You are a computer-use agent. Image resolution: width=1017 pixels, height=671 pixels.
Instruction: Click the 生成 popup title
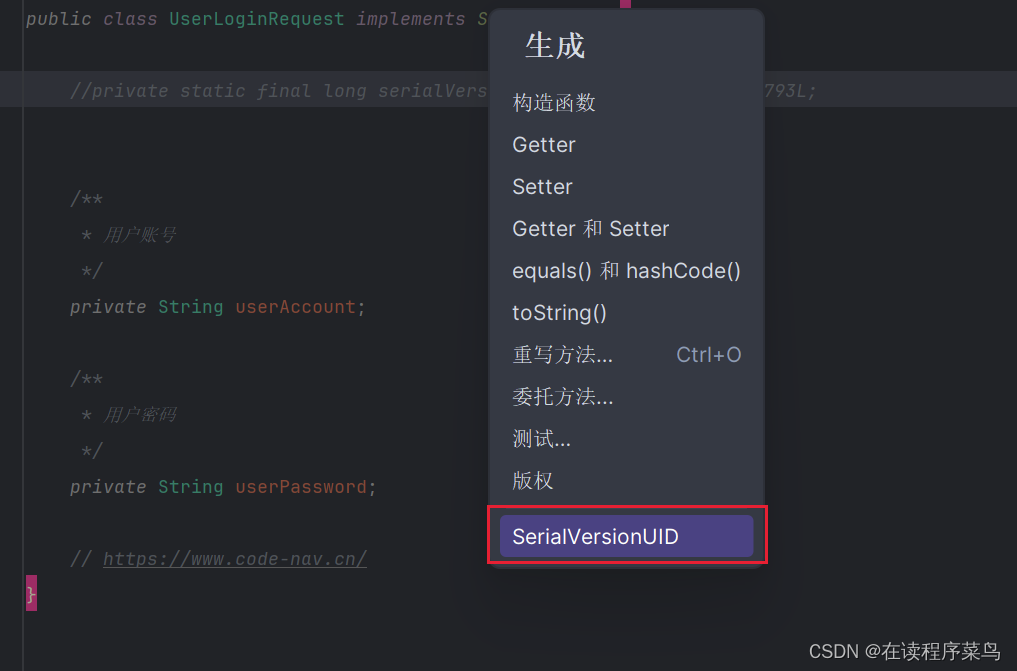pos(555,46)
